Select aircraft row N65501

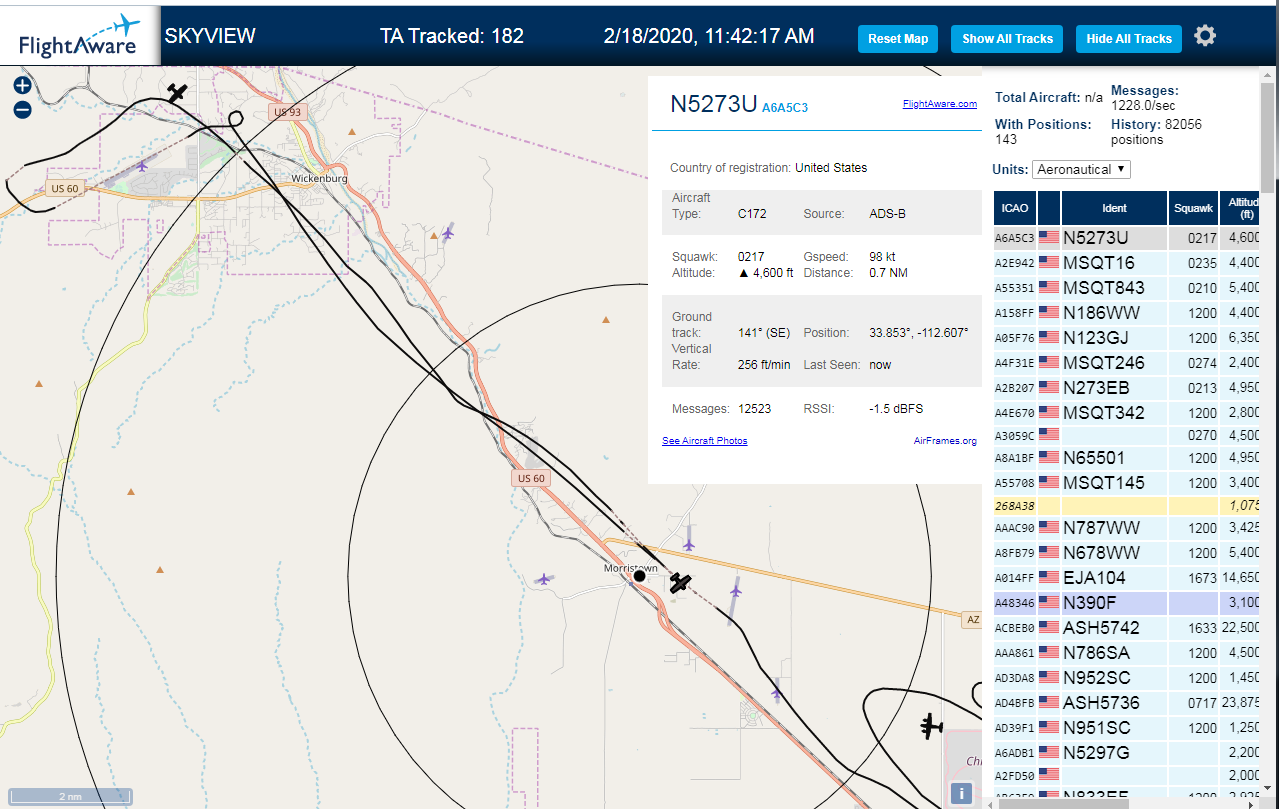point(1127,459)
